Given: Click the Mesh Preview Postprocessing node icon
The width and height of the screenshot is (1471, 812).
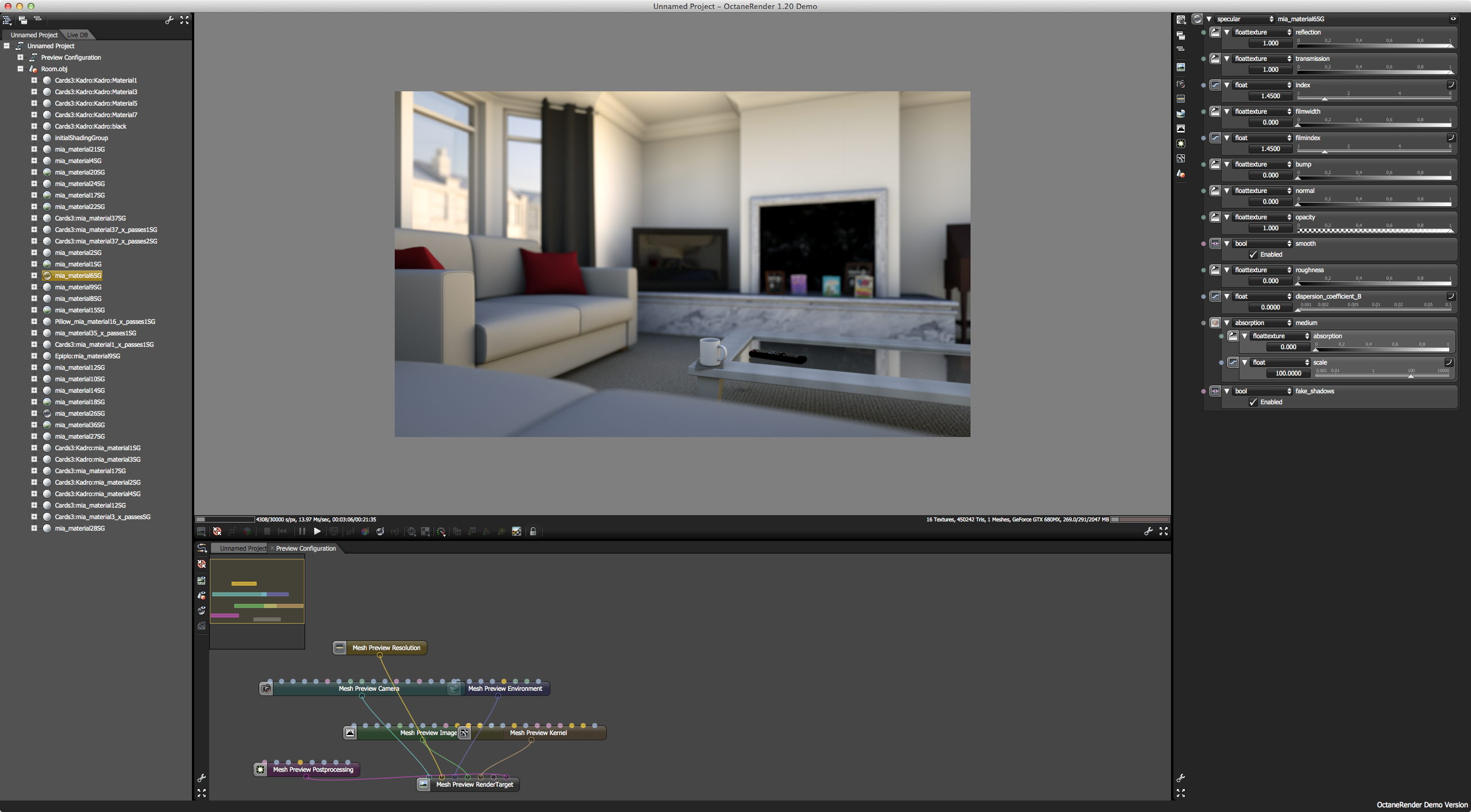Looking at the screenshot, I should pos(261,770).
